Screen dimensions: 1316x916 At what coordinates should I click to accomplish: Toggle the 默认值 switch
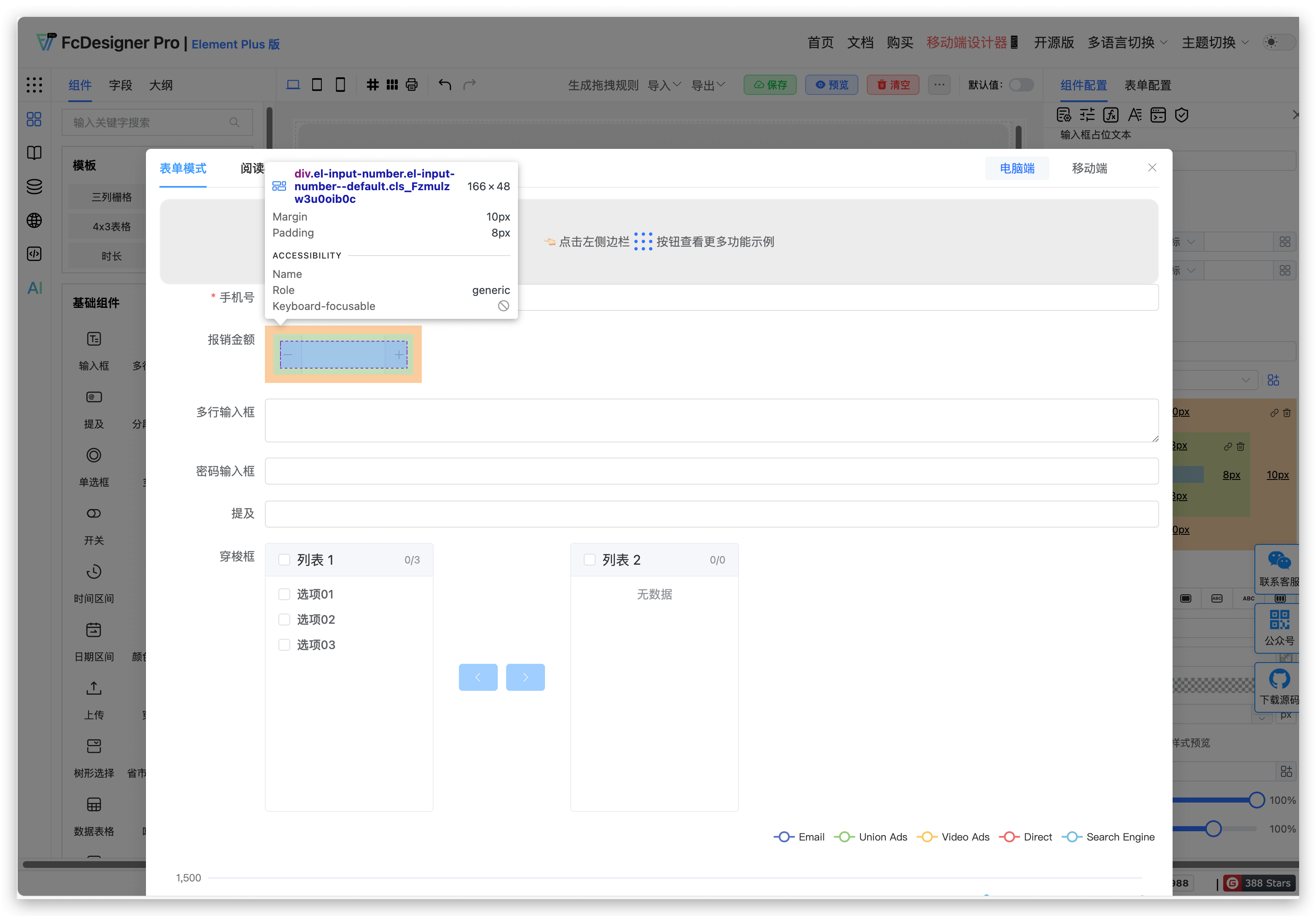click(x=1021, y=85)
